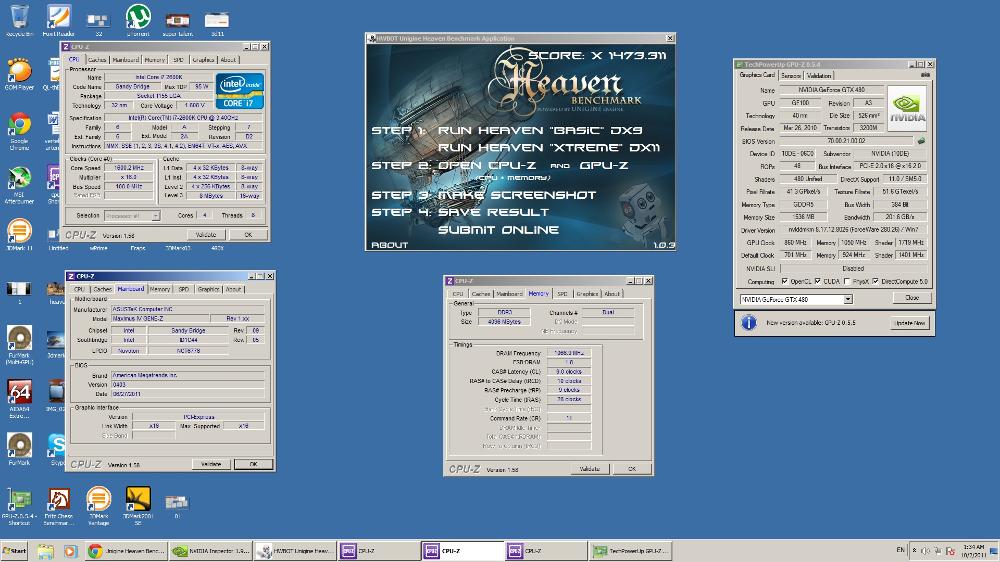The height and width of the screenshot is (562, 1000).
Task: Click Validate in the top CPU-Z window
Action: click(x=205, y=235)
